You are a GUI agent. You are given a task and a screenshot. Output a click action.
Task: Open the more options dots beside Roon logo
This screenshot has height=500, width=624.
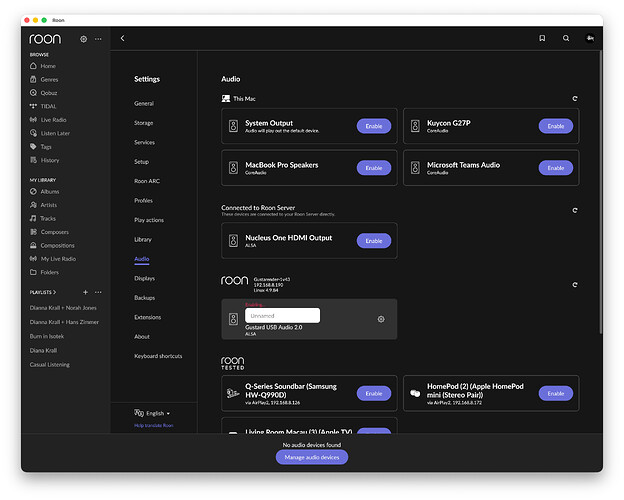pos(98,39)
